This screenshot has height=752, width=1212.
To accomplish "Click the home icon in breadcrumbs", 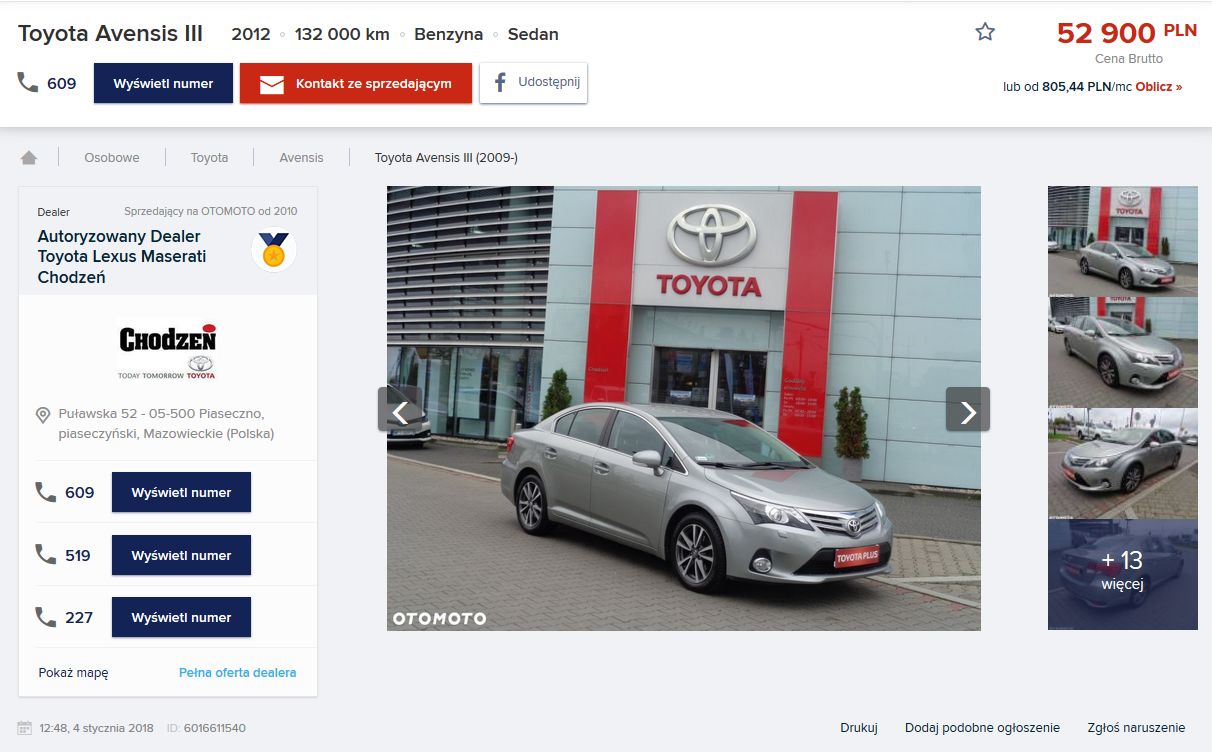I will pos(29,158).
